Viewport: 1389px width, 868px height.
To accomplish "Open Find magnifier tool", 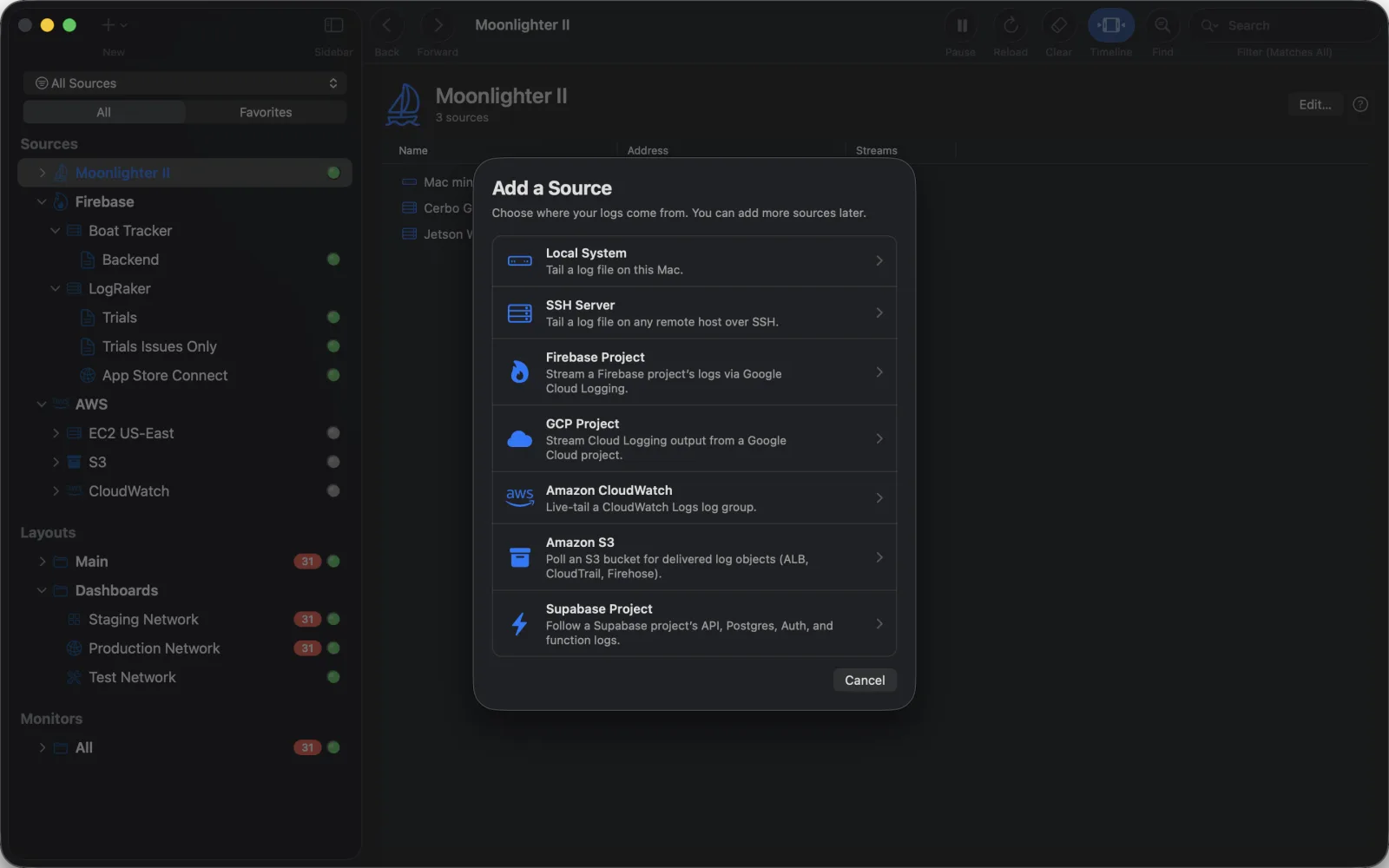I will pos(1162,25).
